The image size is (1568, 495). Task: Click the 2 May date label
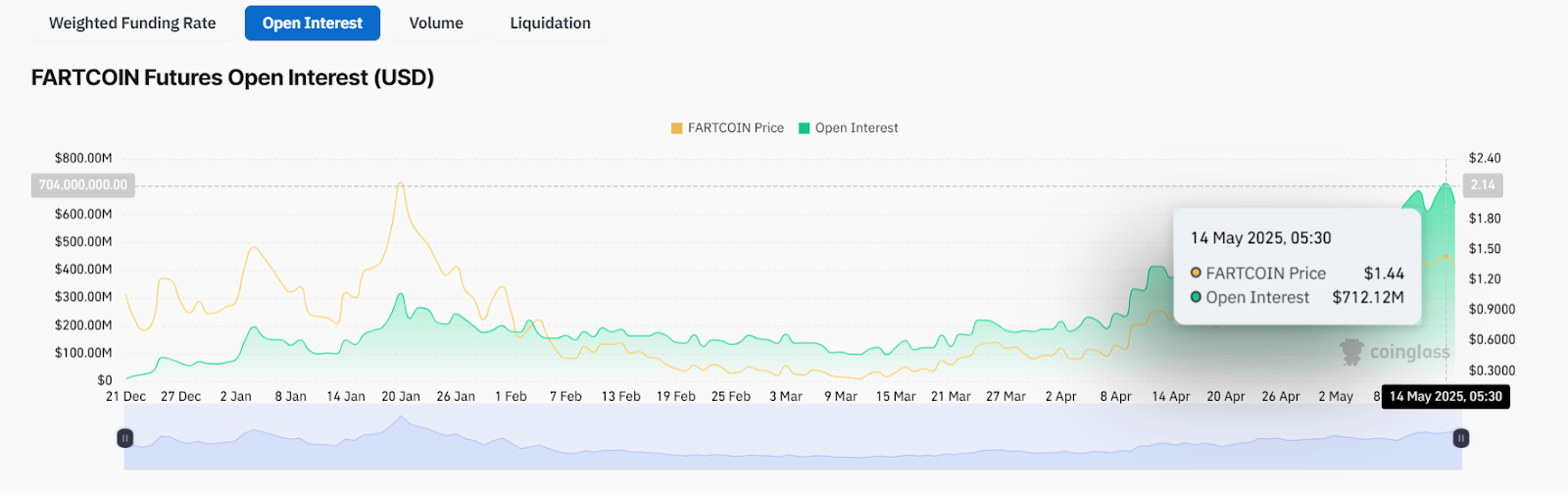(x=1336, y=396)
